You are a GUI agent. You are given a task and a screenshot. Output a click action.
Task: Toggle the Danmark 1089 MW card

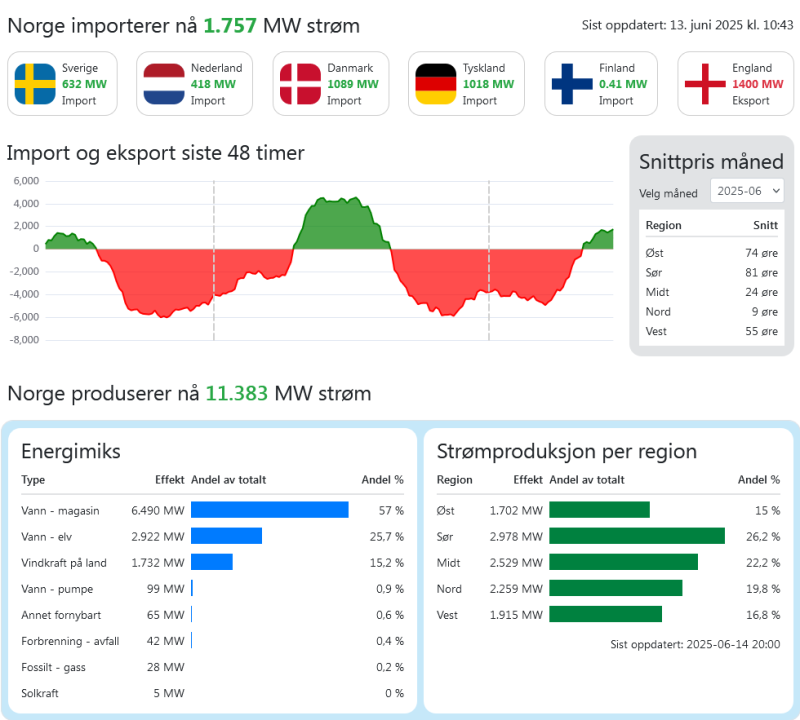[332, 83]
